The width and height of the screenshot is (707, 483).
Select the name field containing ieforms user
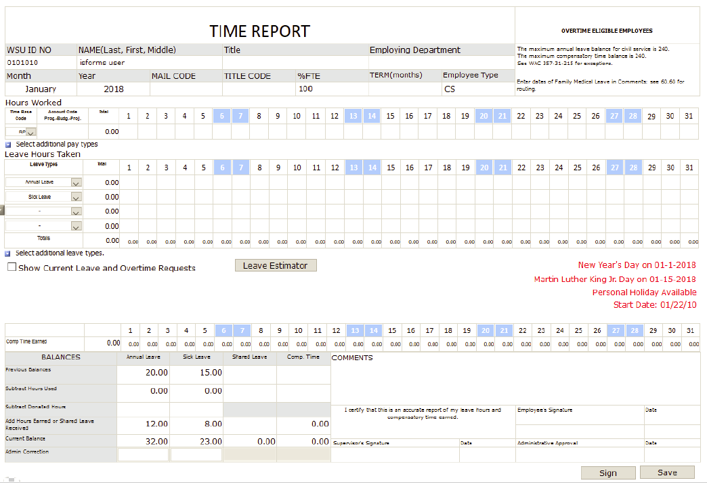point(146,62)
